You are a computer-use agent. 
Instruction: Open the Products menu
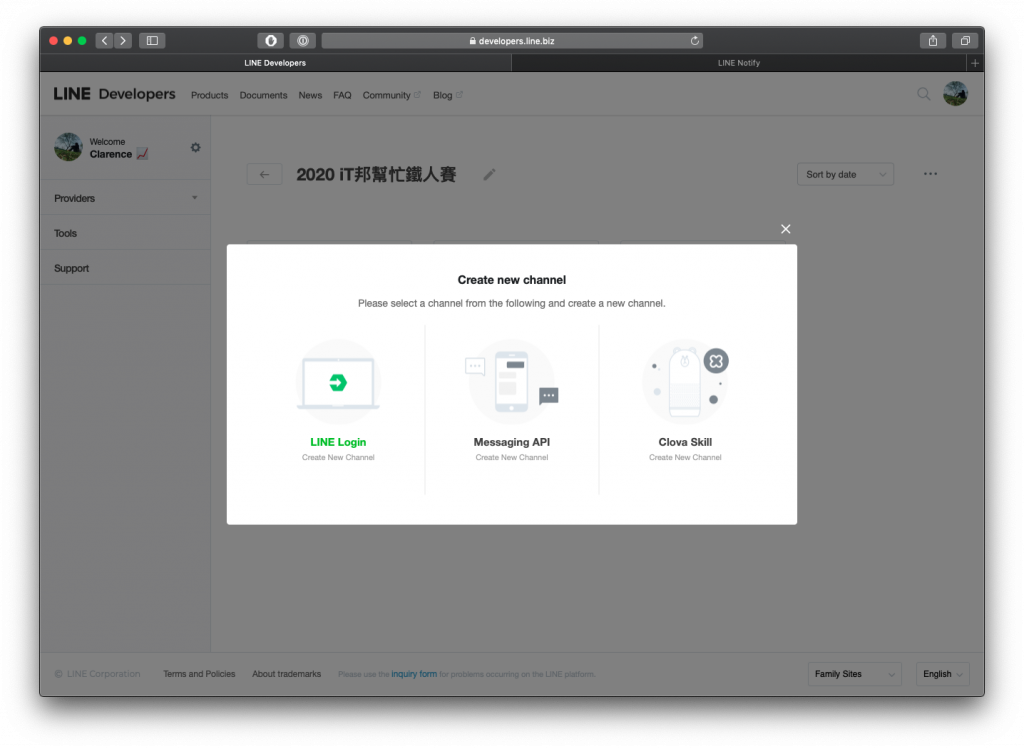coord(210,95)
